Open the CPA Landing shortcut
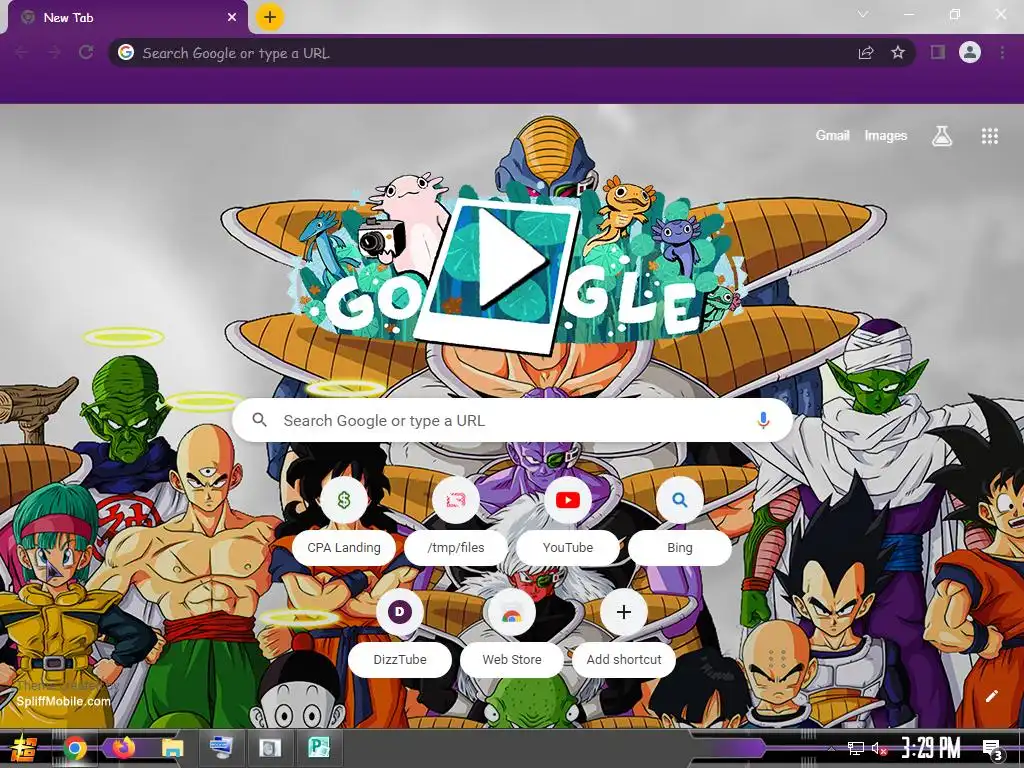This screenshot has height=768, width=1024. [344, 520]
